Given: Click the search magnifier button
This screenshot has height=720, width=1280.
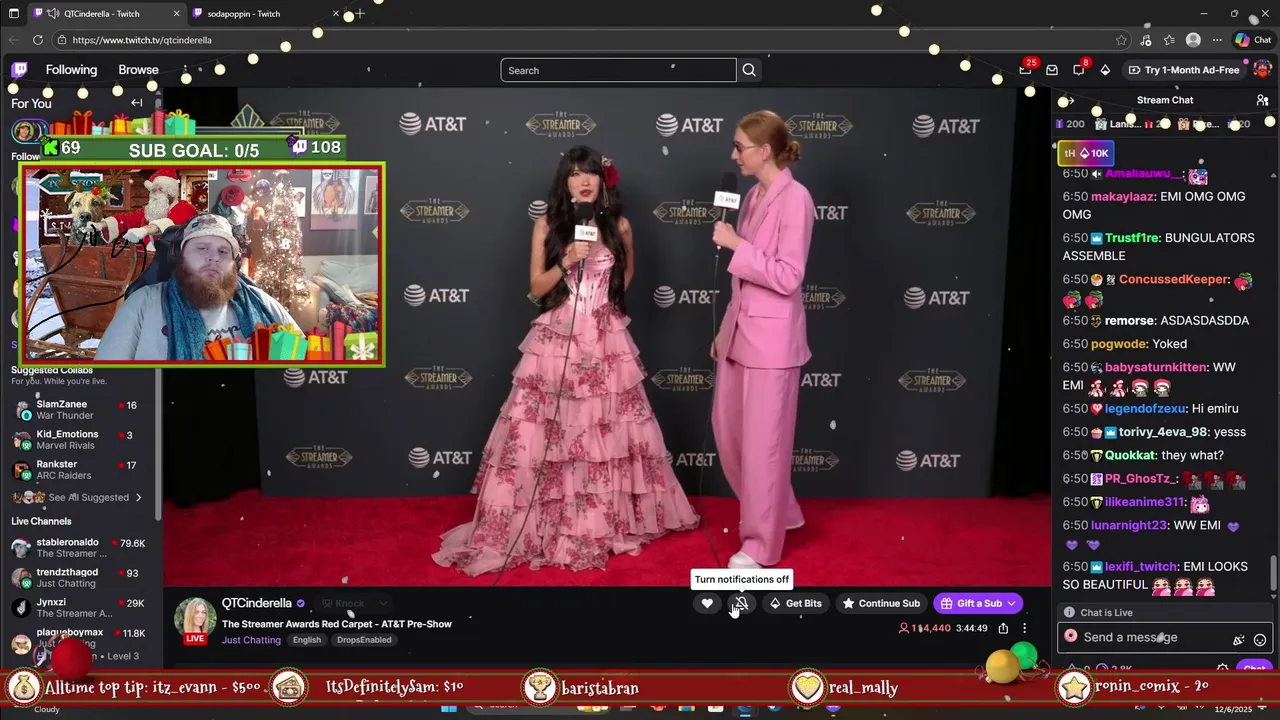Looking at the screenshot, I should pos(749,70).
